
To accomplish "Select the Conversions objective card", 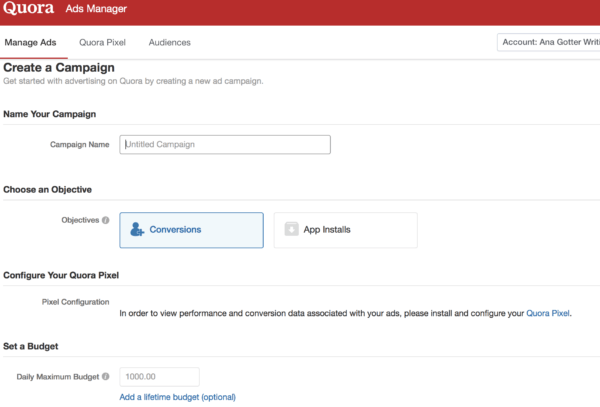I will pyautogui.click(x=191, y=230).
